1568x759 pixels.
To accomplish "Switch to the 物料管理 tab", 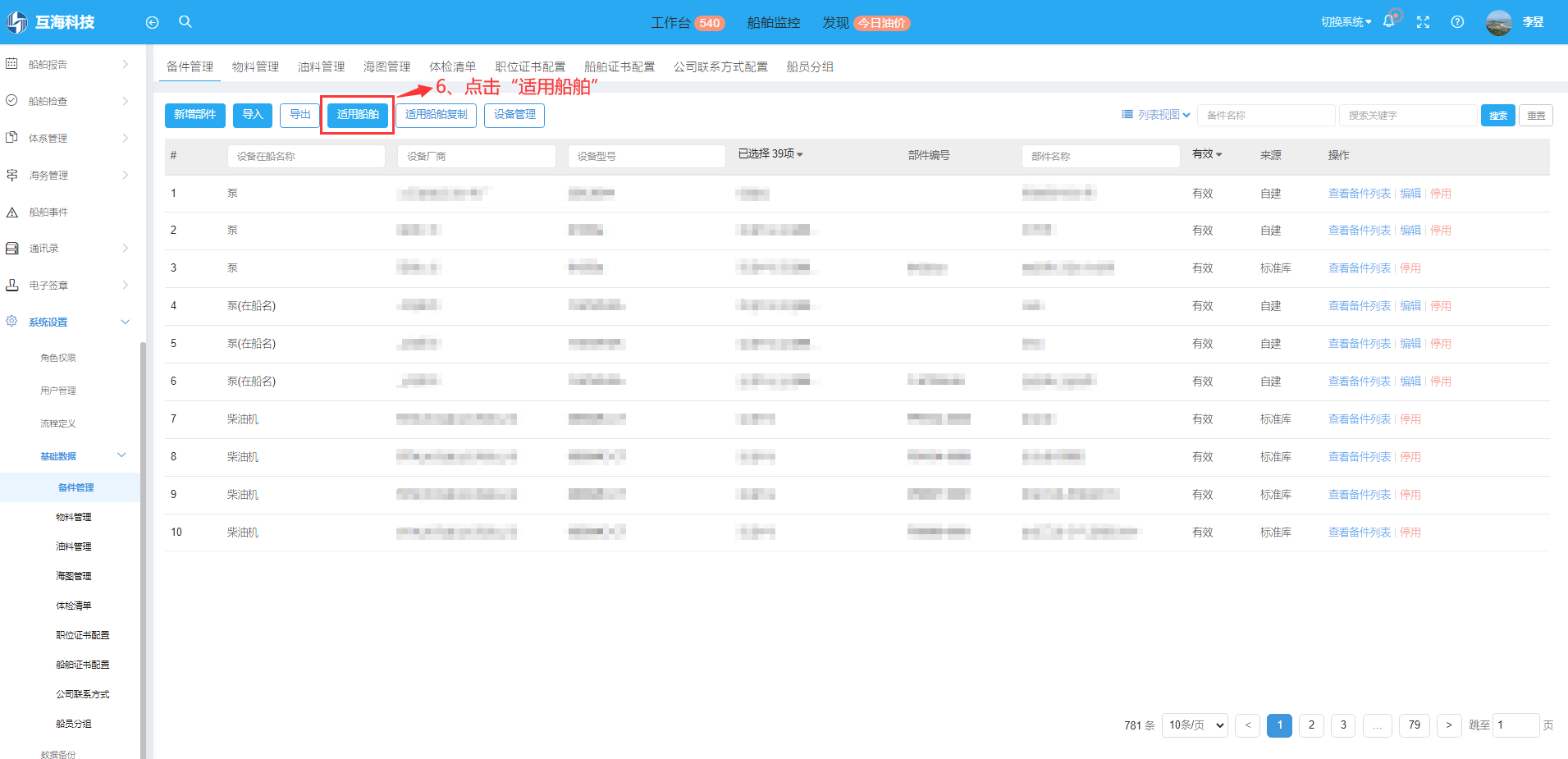I will (255, 66).
